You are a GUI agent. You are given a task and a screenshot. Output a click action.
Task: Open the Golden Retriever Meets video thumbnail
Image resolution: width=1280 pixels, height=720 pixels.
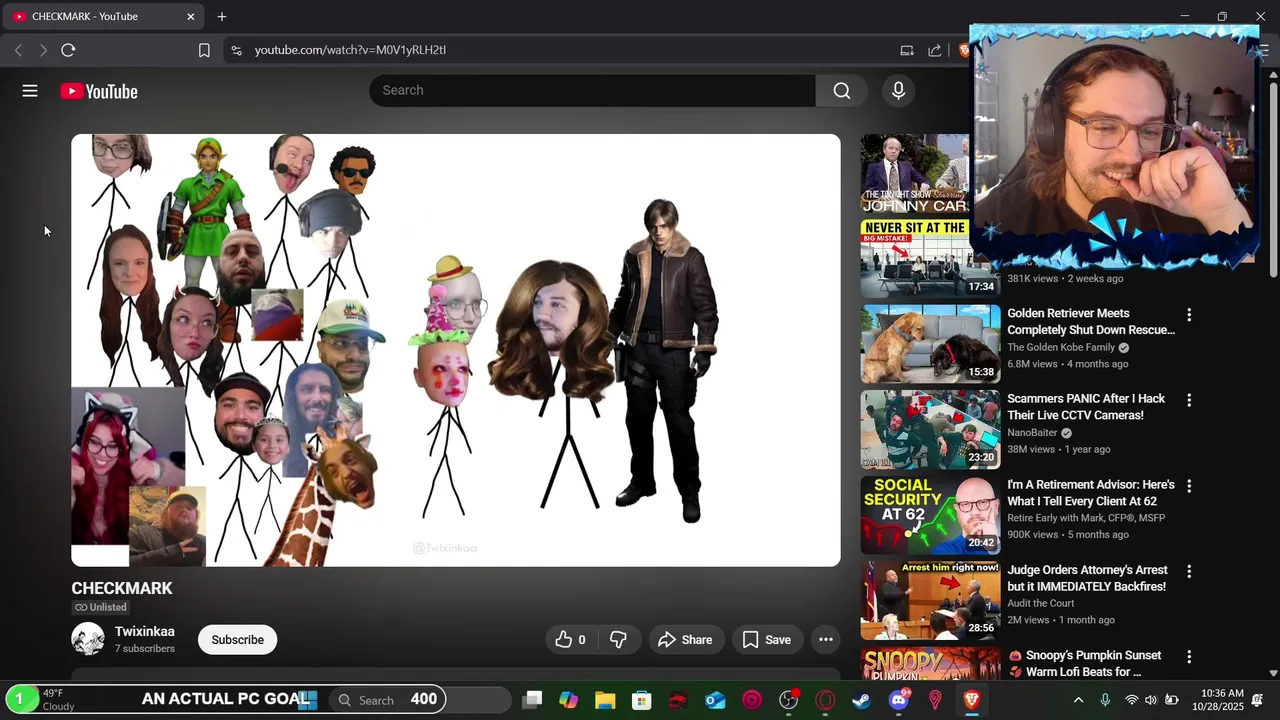click(931, 344)
